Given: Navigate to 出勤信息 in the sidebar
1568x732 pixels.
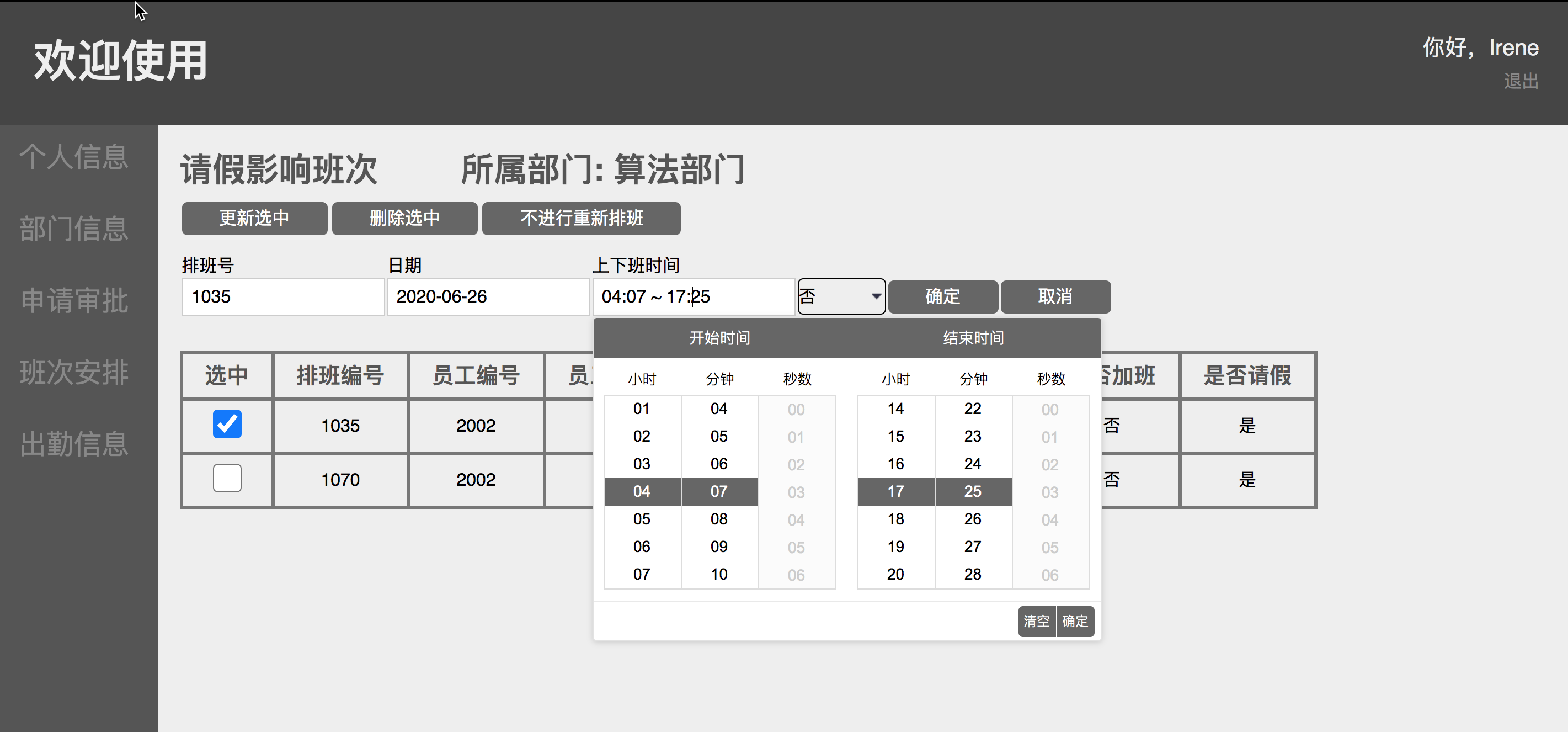Looking at the screenshot, I should click(73, 444).
